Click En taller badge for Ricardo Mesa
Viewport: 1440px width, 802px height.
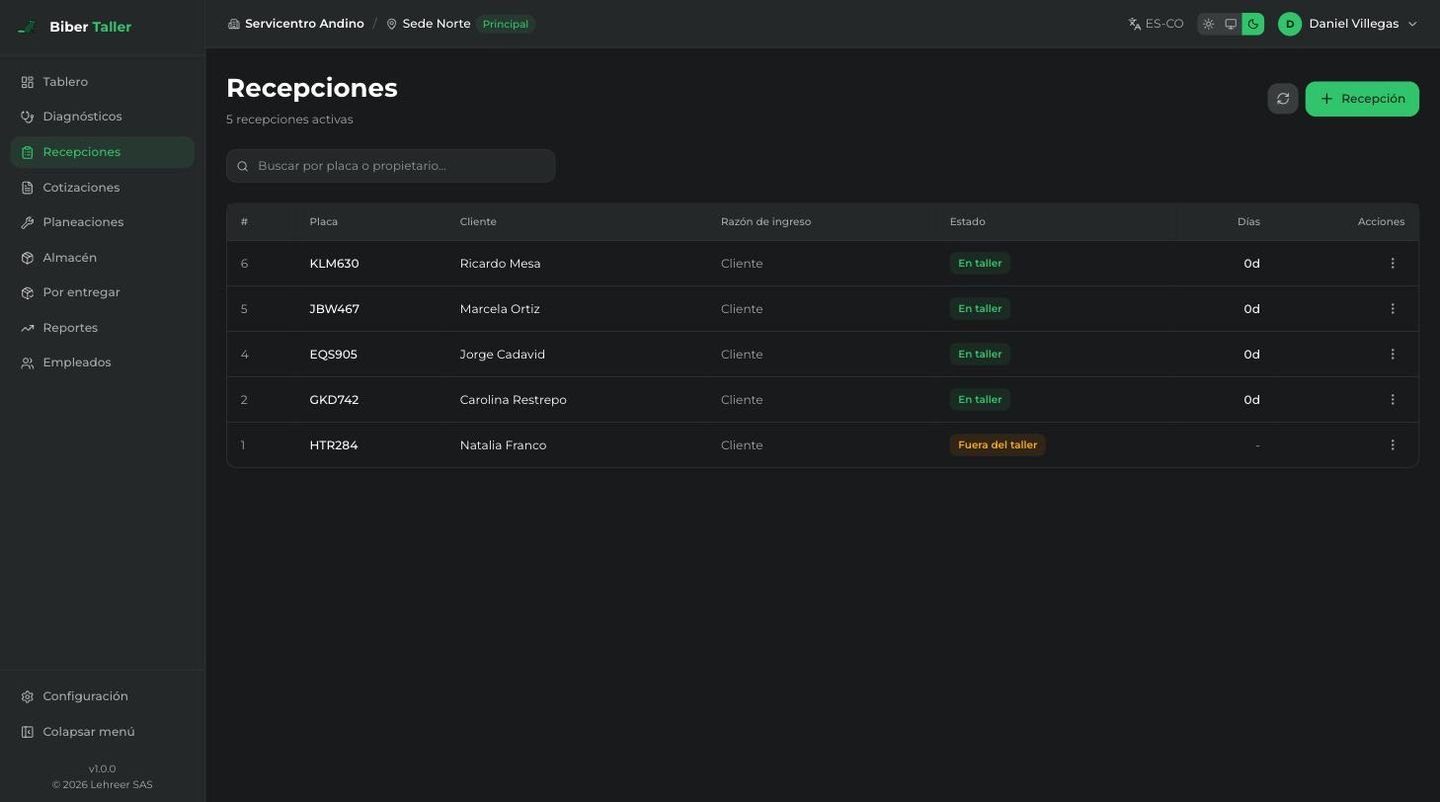(x=980, y=263)
